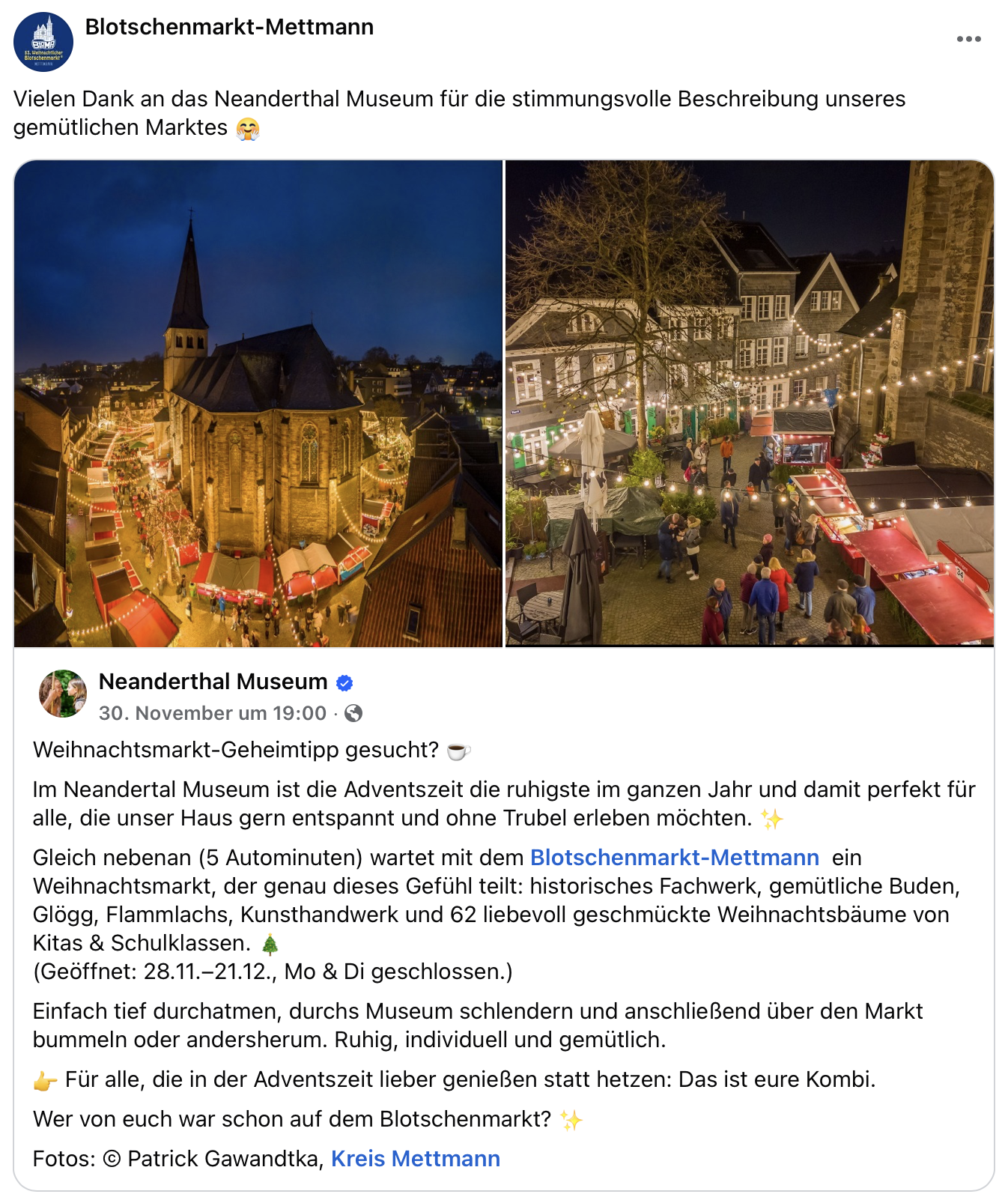This screenshot has height=1203, width=1008.
Task: Open the market square crowd photo
Action: (750, 403)
